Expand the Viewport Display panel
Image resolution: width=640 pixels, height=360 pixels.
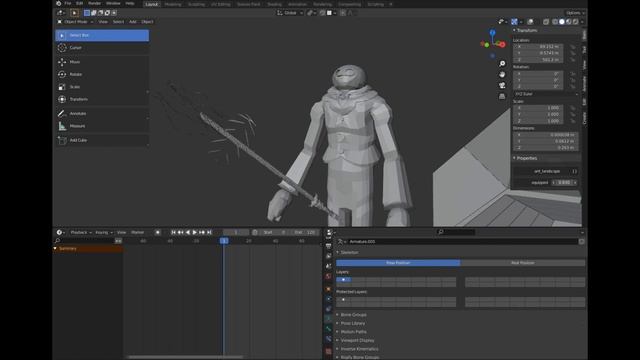point(357,340)
